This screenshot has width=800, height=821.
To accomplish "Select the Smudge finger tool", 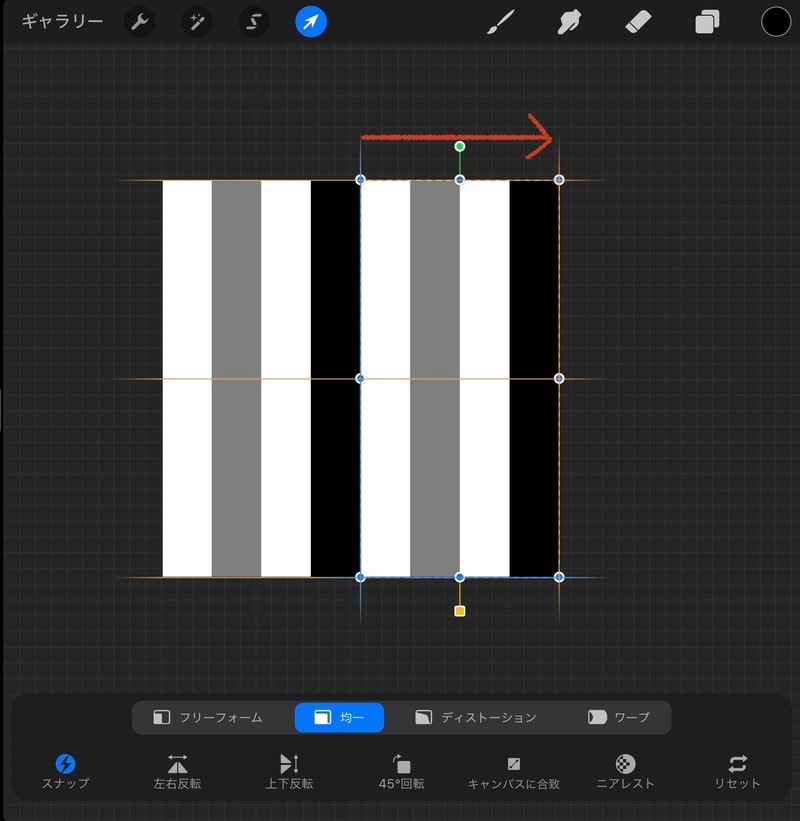I will click(569, 23).
